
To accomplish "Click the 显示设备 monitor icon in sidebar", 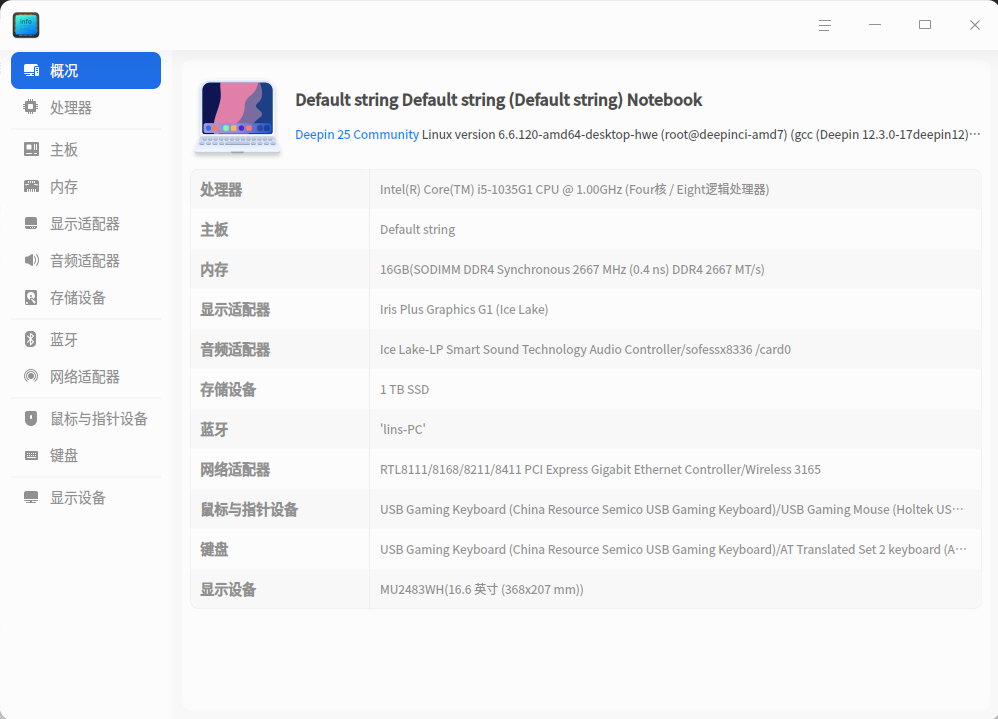I will tap(31, 498).
